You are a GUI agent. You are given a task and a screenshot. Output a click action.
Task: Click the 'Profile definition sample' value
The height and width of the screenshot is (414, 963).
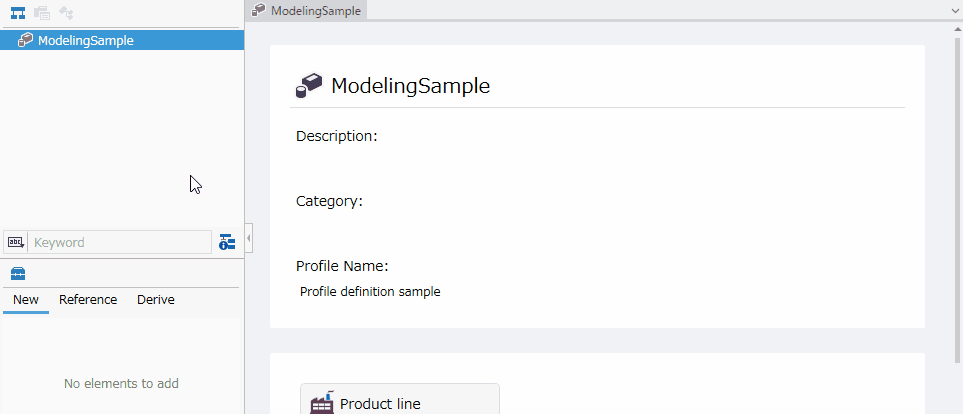pos(370,292)
